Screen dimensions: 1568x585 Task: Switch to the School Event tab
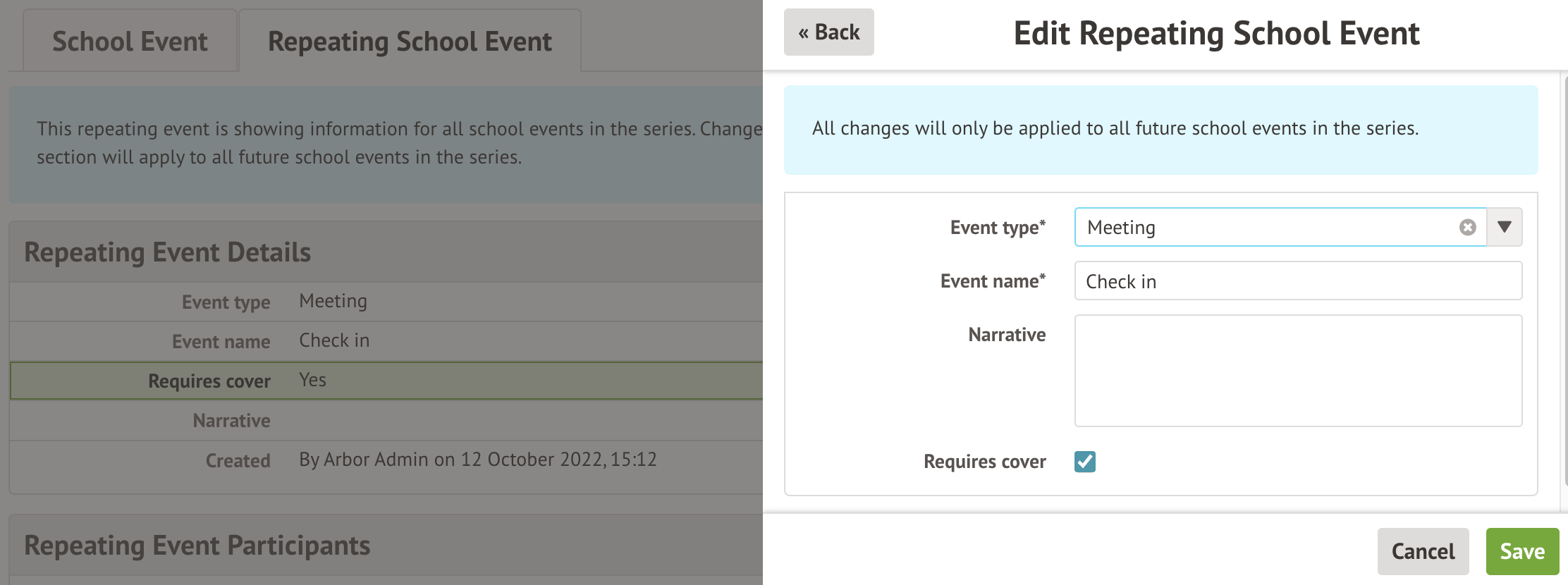click(130, 42)
